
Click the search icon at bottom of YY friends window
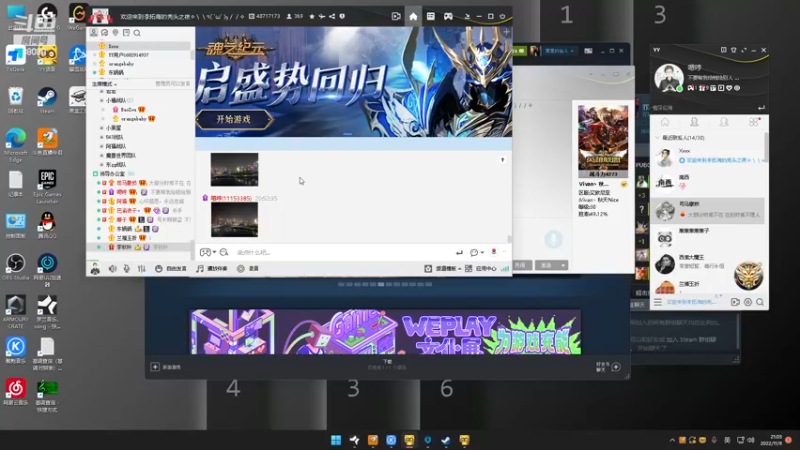(760, 303)
